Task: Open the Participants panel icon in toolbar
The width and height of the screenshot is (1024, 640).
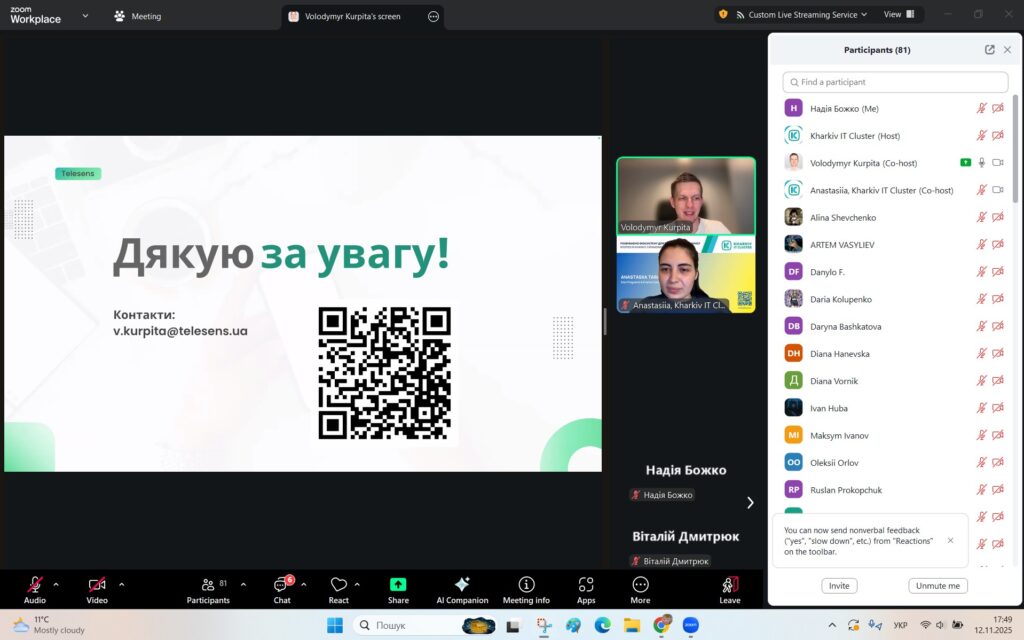Action: (208, 585)
